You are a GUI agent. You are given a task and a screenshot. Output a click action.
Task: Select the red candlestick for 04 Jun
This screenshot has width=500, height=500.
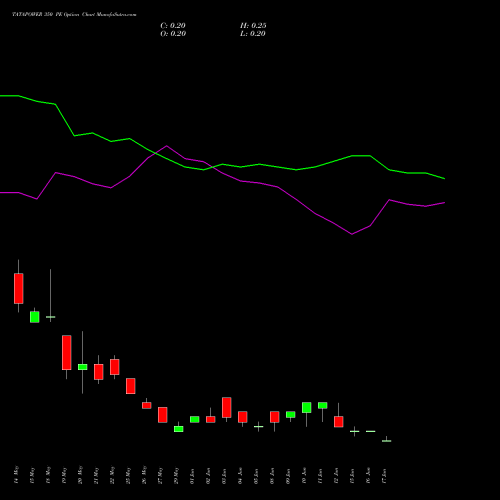click(x=243, y=417)
